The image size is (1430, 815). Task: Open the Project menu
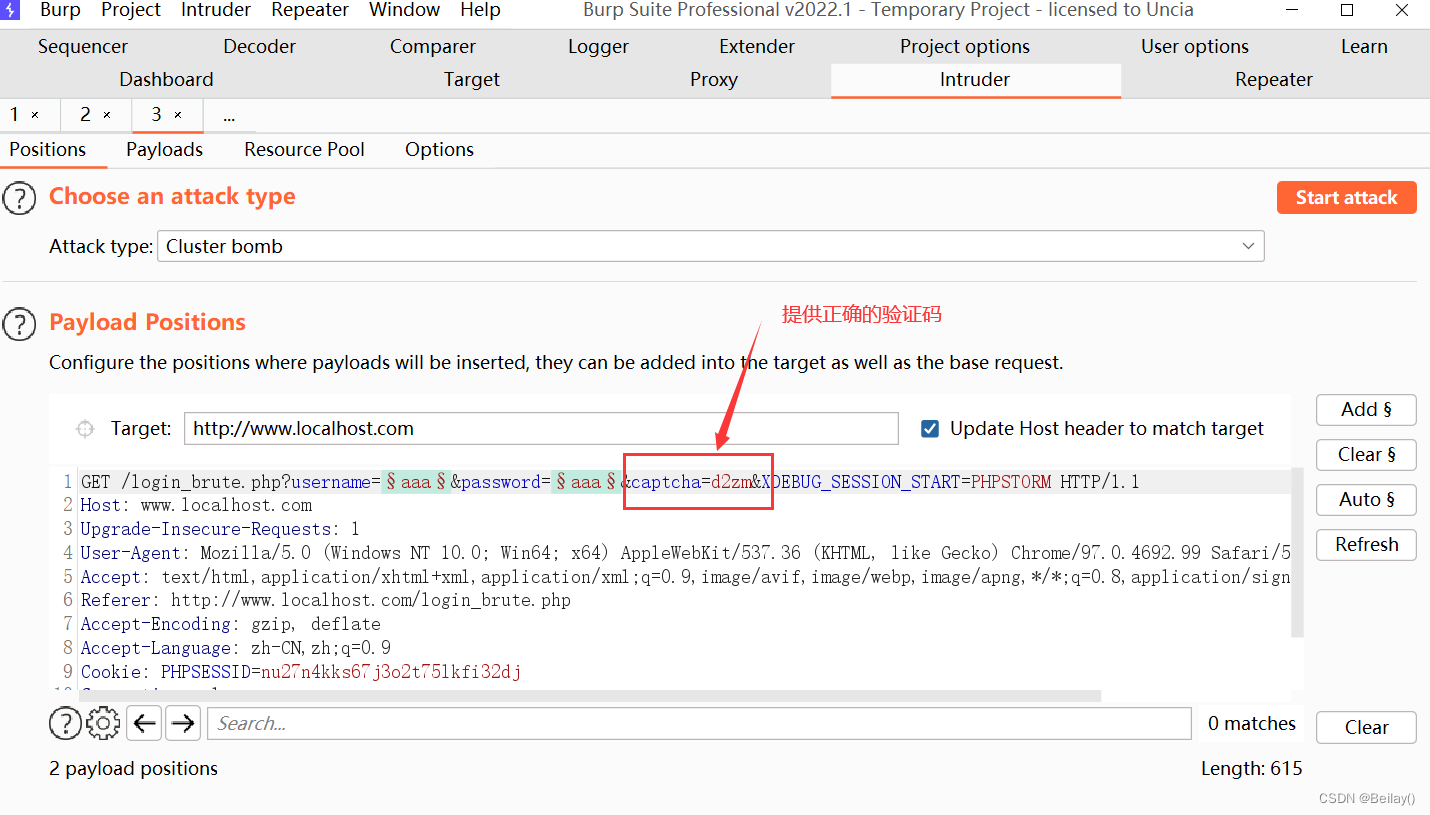pyautogui.click(x=131, y=10)
